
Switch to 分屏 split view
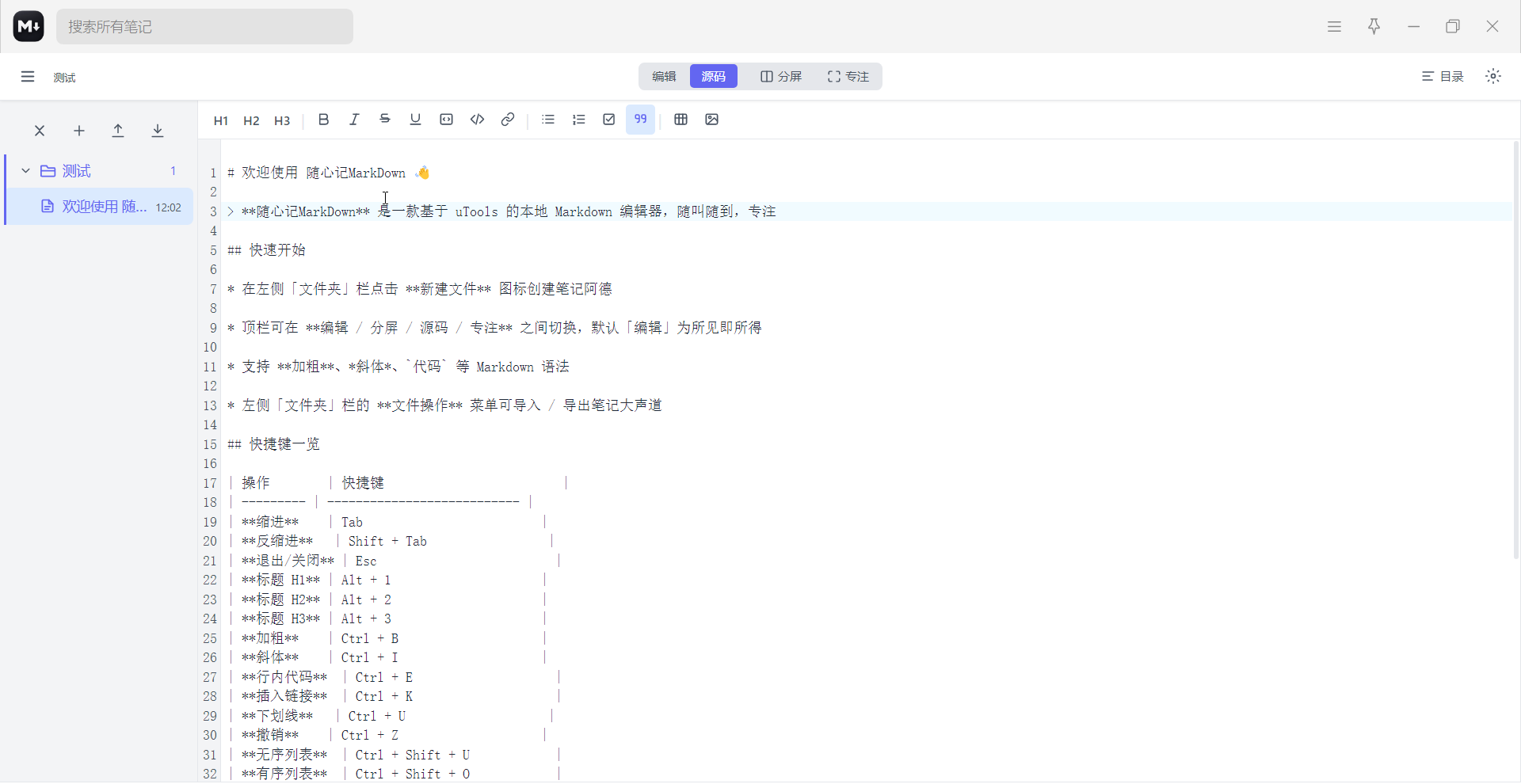781,77
